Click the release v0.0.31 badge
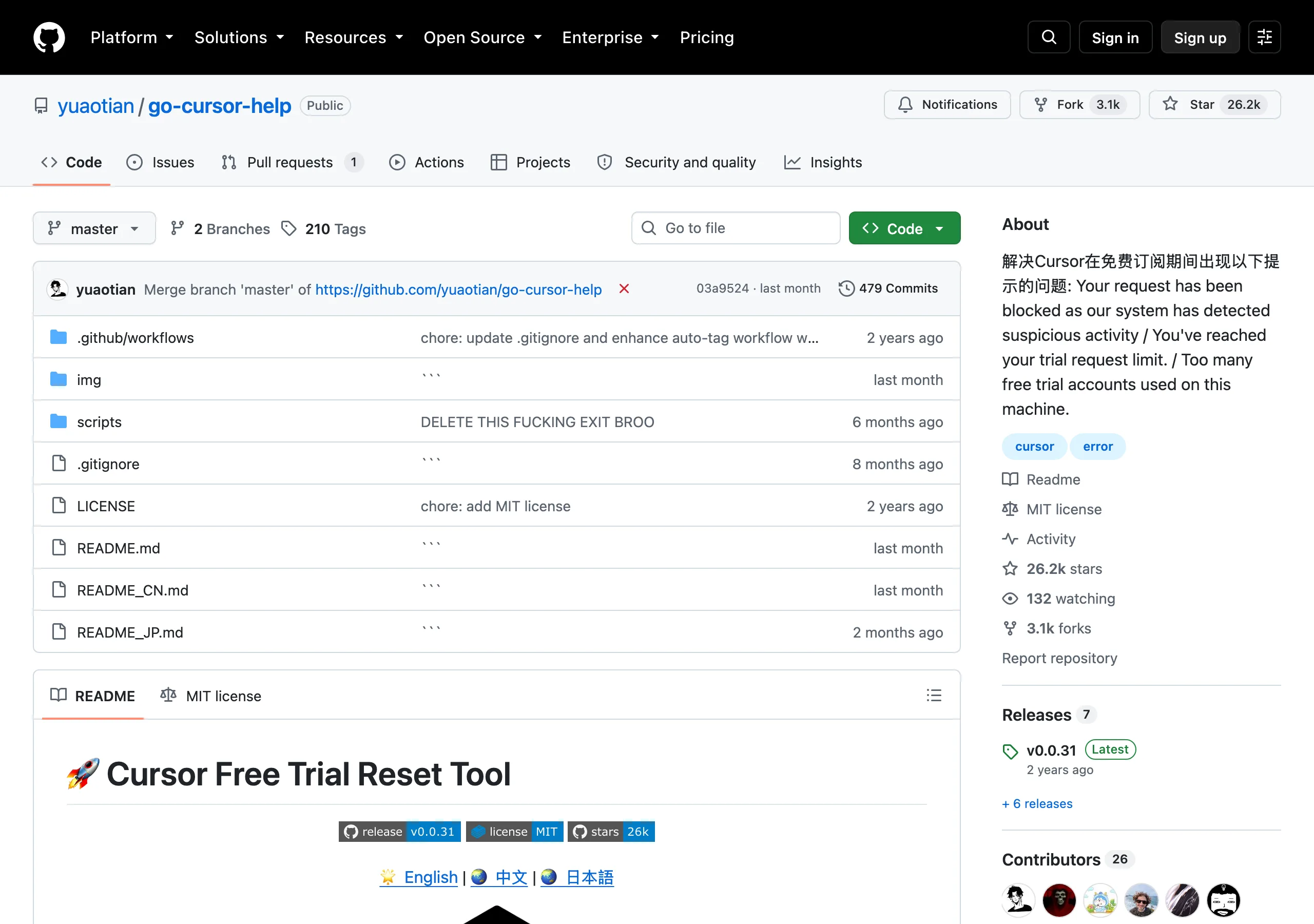1314x924 pixels. click(x=399, y=831)
